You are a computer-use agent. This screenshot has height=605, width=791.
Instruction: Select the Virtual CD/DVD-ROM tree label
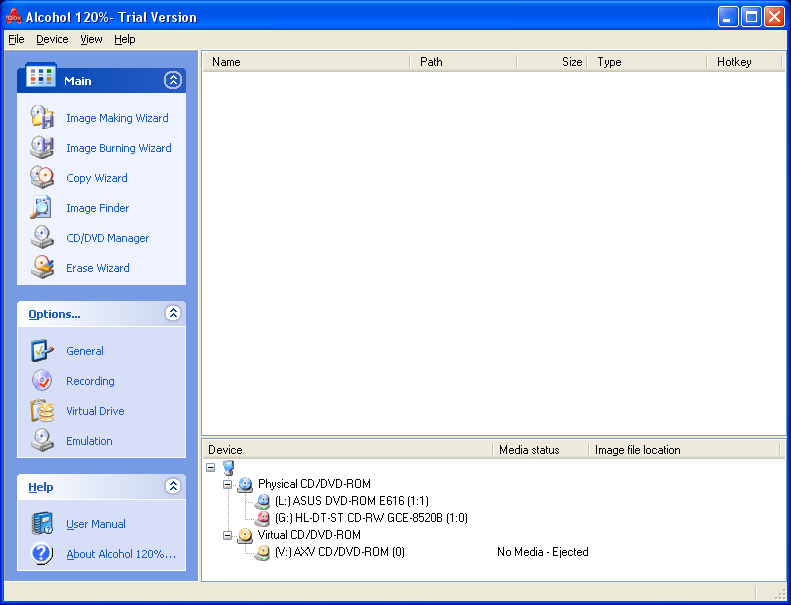pyautogui.click(x=309, y=535)
